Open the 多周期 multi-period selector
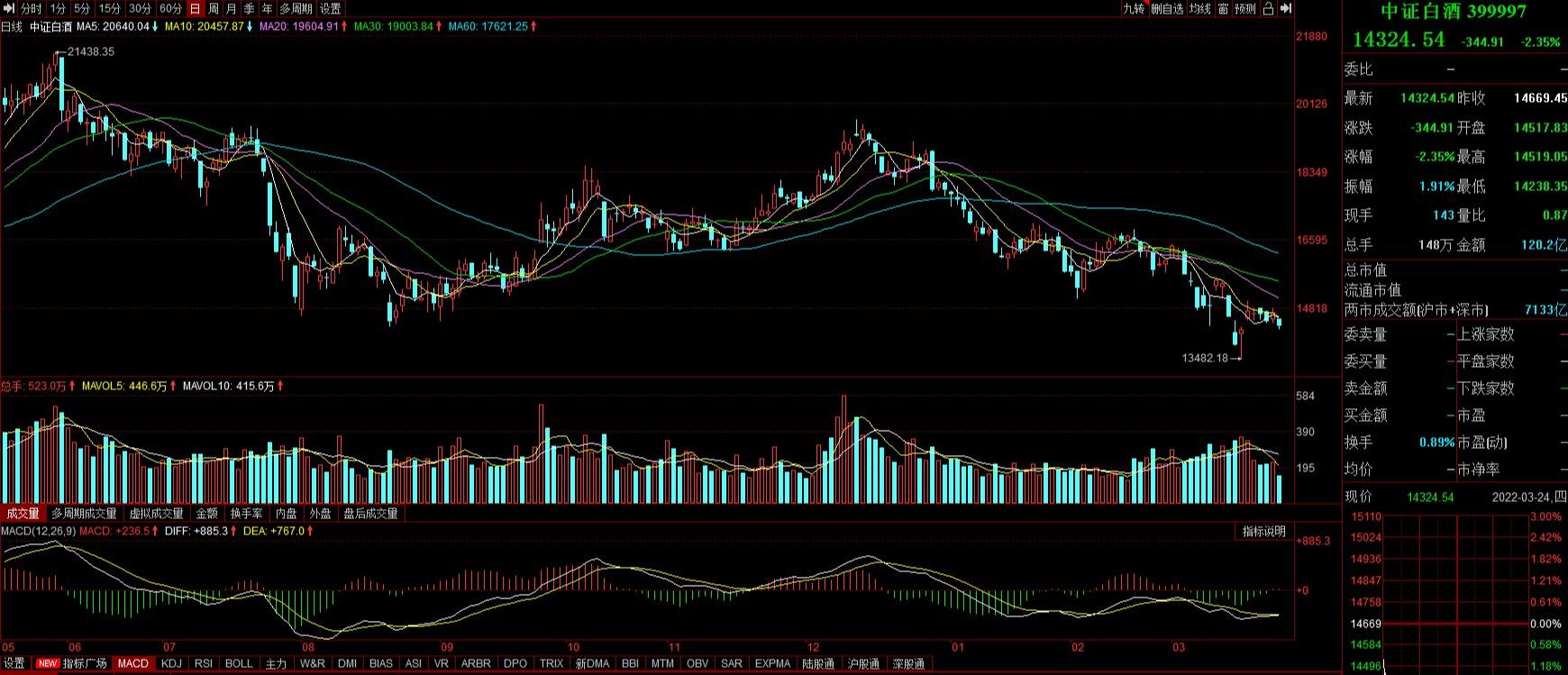This screenshot has width=1568, height=675. pos(296,8)
